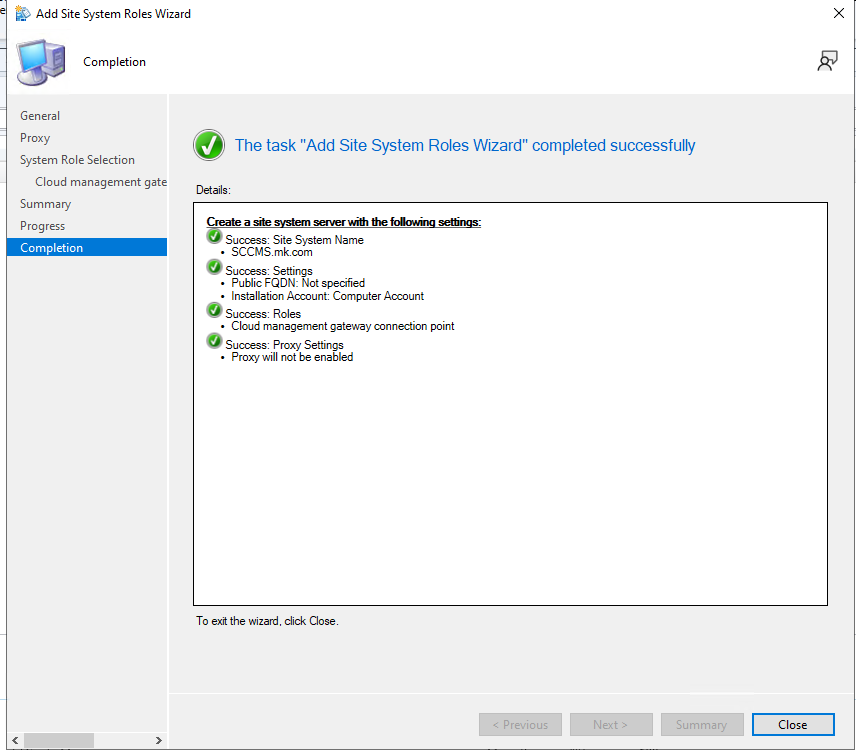Click the feedback person icon at top right
The image size is (856, 750).
click(827, 62)
